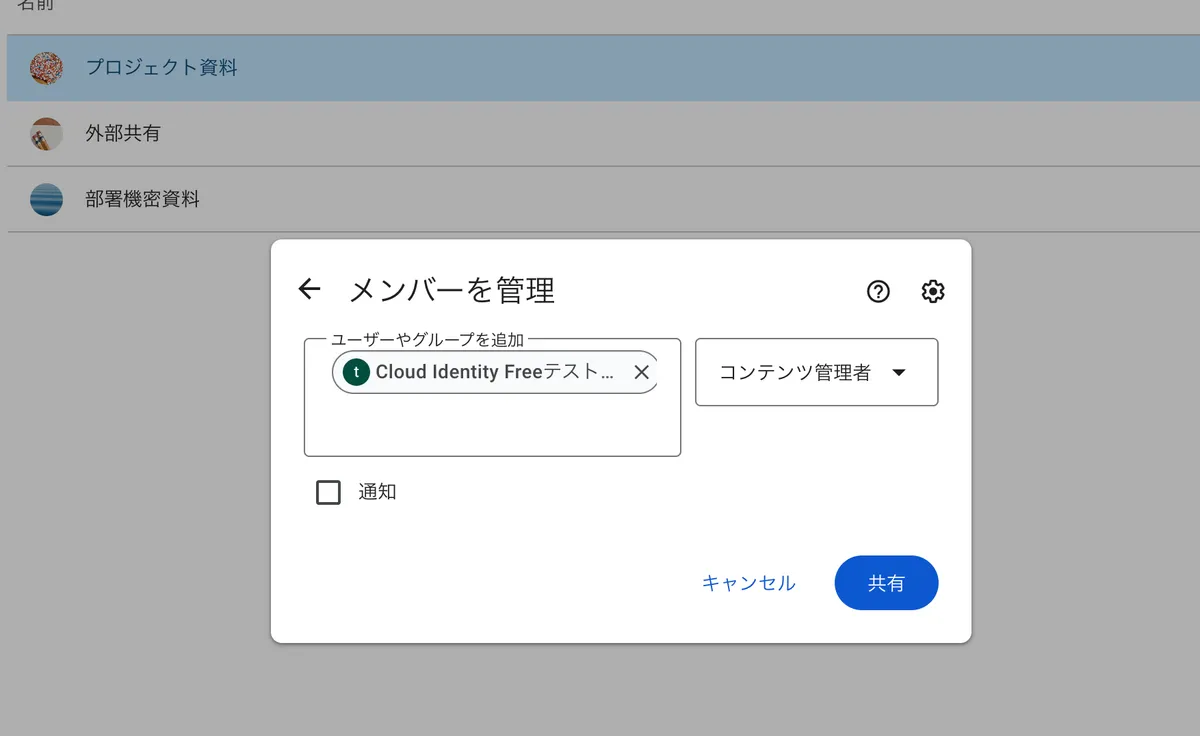
Task: Remove the Cloud Identity Free chip
Action: [x=641, y=372]
